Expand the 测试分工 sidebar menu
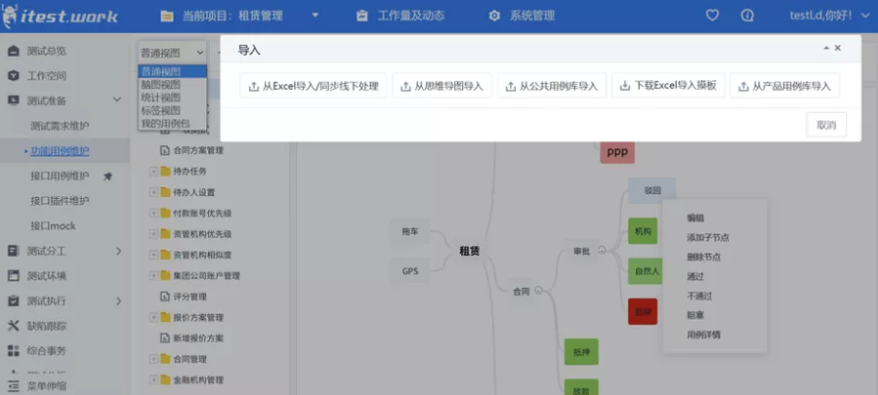Screen dimensions: 878x395 coord(118,251)
